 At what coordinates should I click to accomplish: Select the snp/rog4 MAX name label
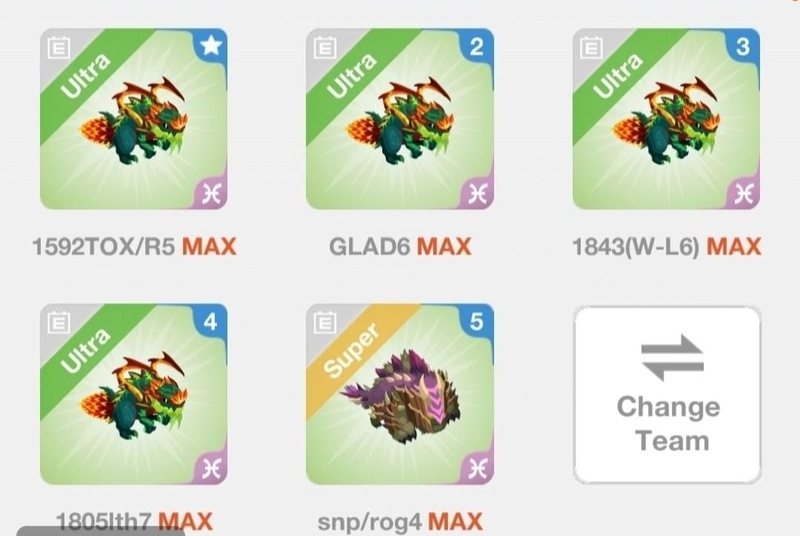coord(400,522)
